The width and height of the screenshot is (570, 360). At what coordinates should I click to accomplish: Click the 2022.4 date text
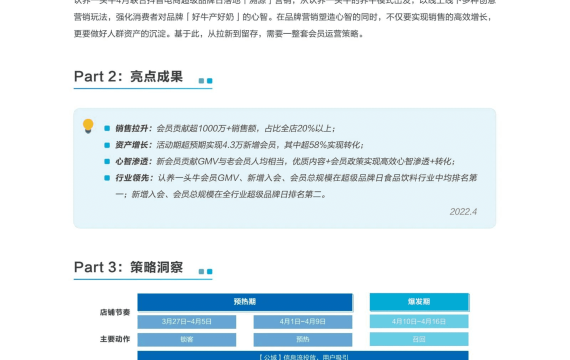pos(463,212)
